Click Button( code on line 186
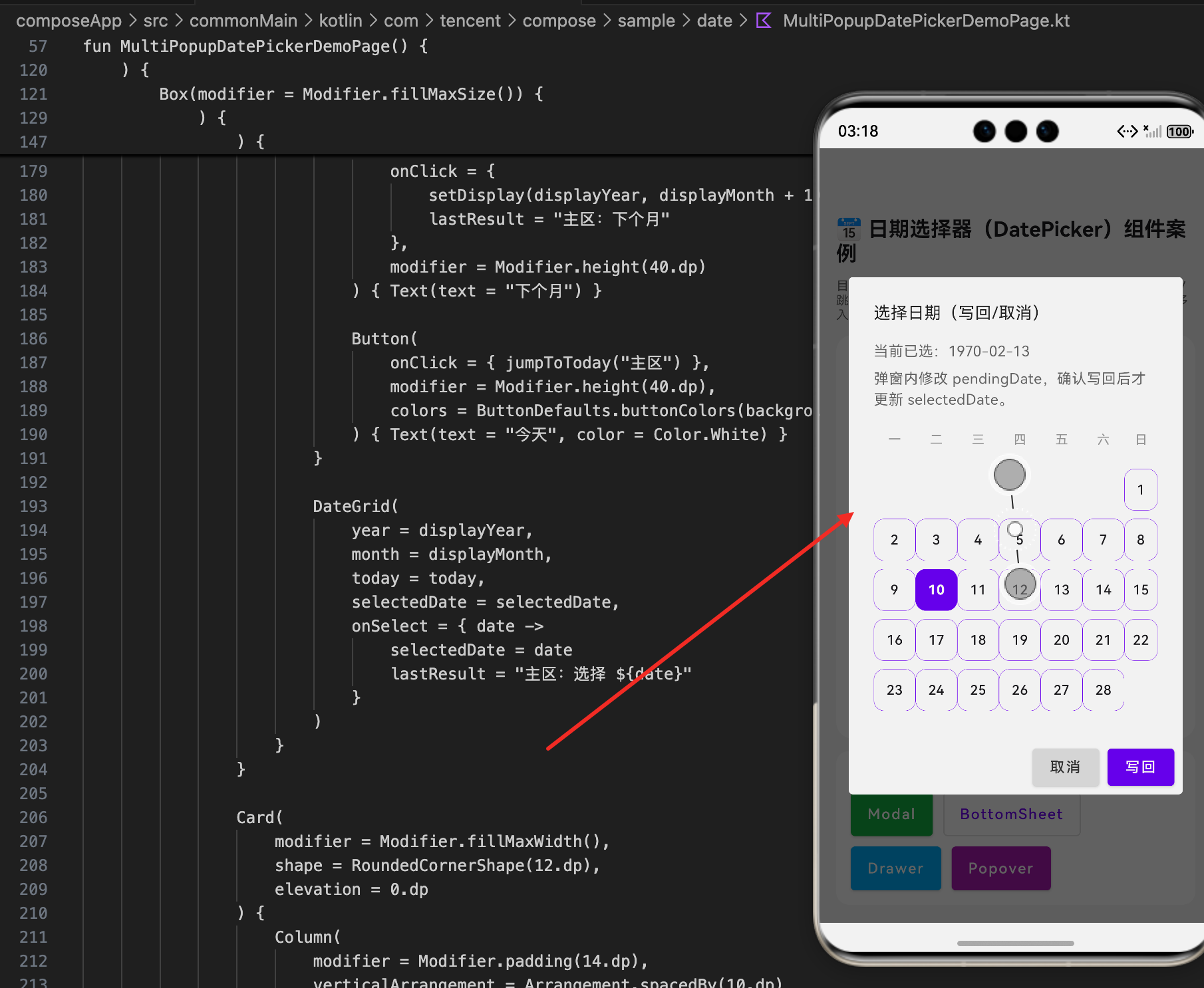The image size is (1204, 988). 384,338
